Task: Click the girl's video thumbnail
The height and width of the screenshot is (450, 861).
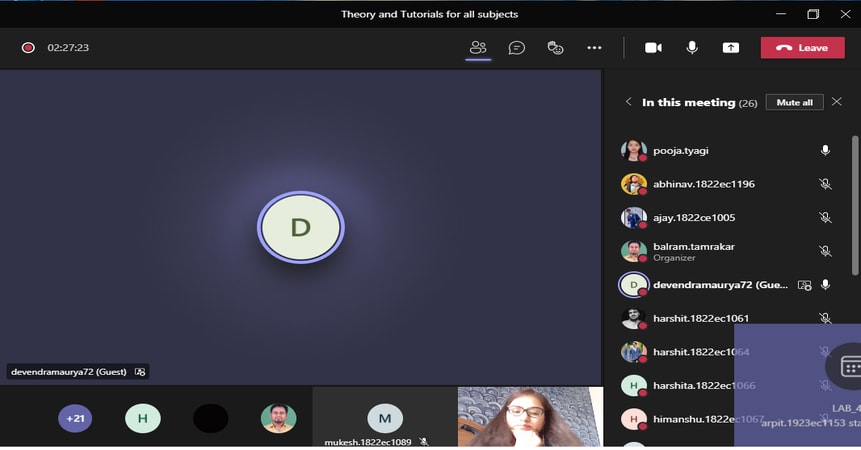Action: (x=529, y=416)
